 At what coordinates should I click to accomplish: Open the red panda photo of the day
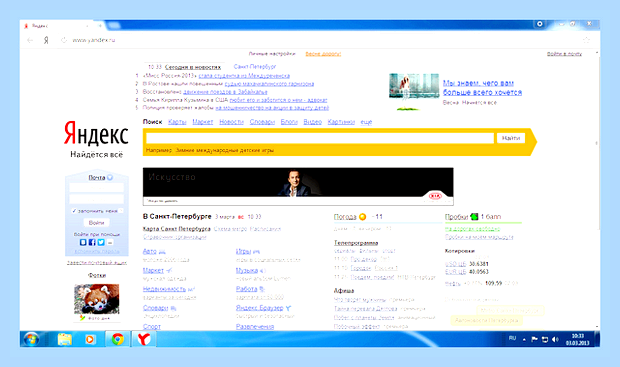(96, 299)
